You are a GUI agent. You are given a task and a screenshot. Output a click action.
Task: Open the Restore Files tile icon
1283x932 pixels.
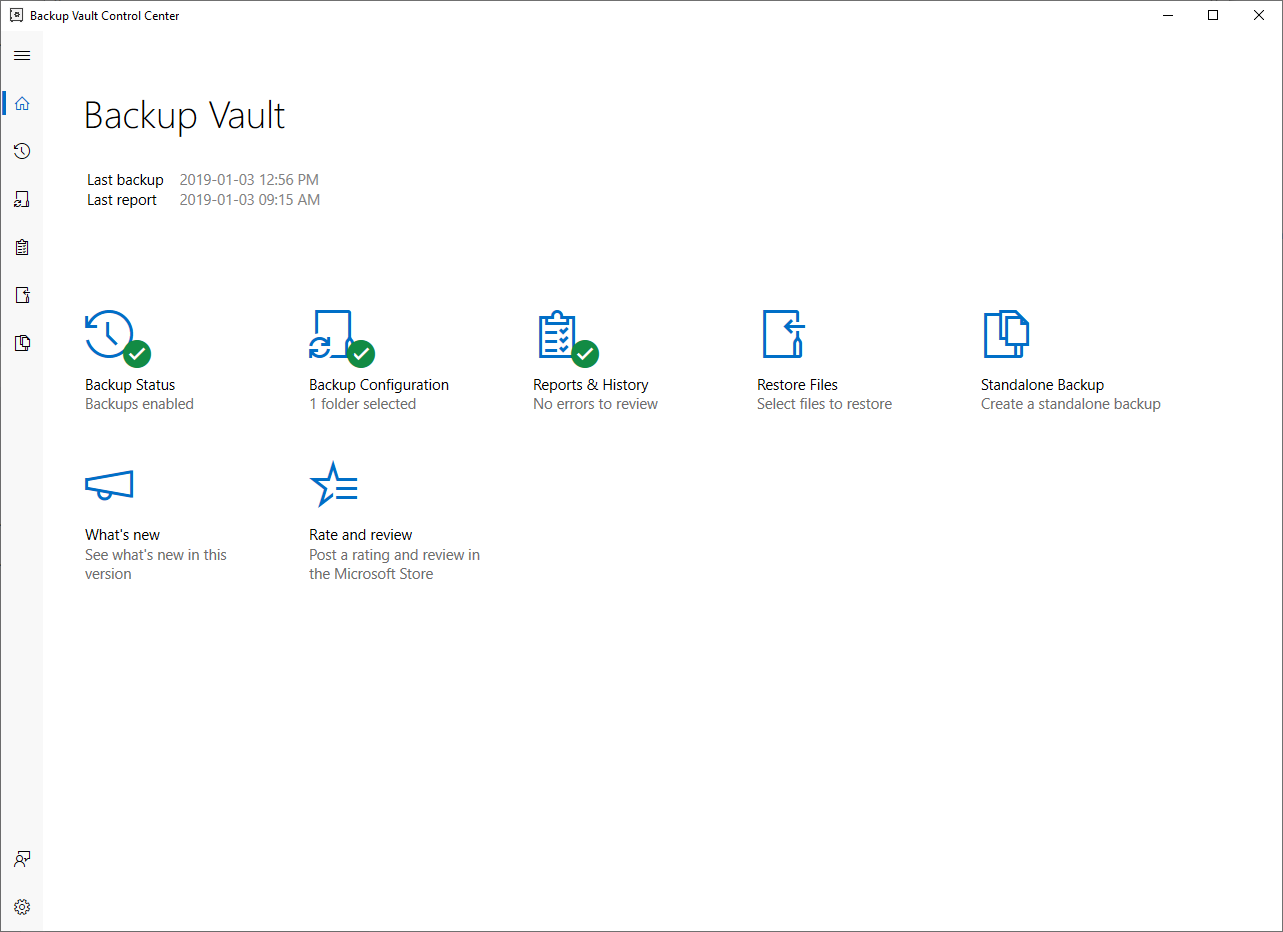783,334
